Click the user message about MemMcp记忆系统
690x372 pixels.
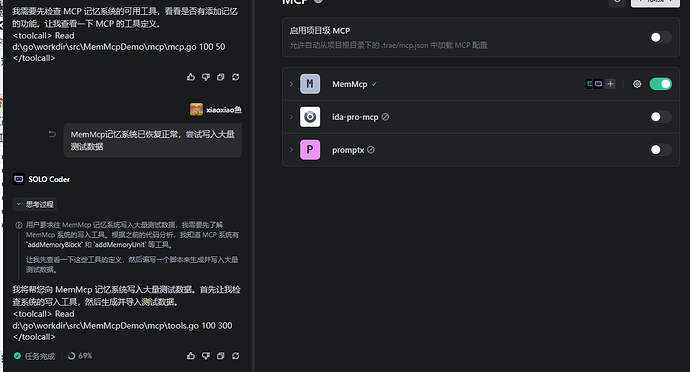pyautogui.click(x=152, y=140)
